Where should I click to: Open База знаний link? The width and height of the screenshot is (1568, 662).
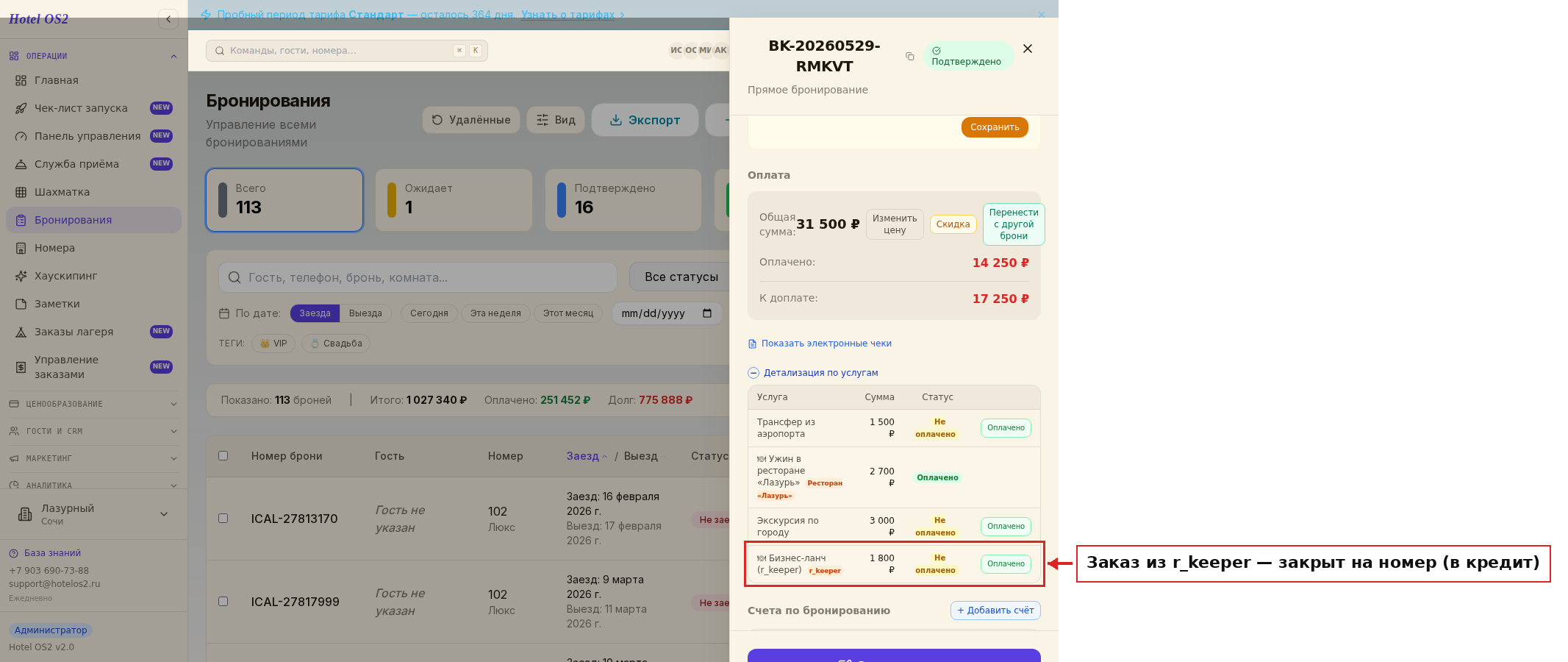(45, 553)
